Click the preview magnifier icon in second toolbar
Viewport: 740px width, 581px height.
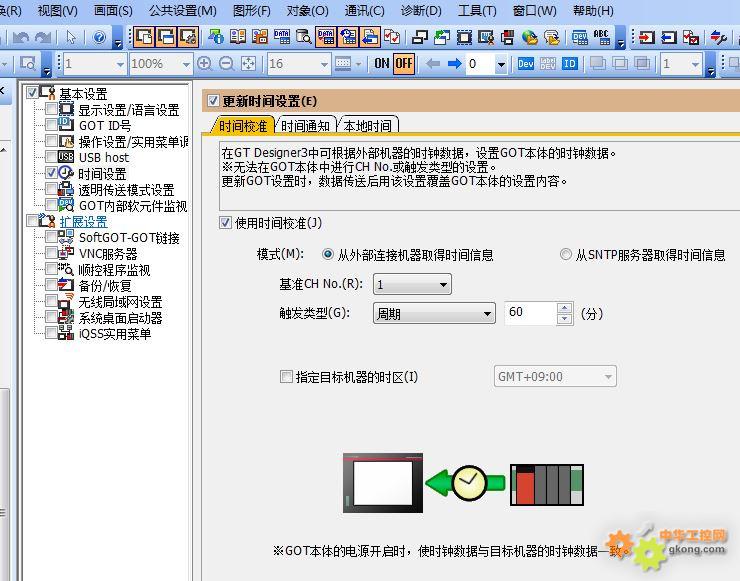pos(27,63)
